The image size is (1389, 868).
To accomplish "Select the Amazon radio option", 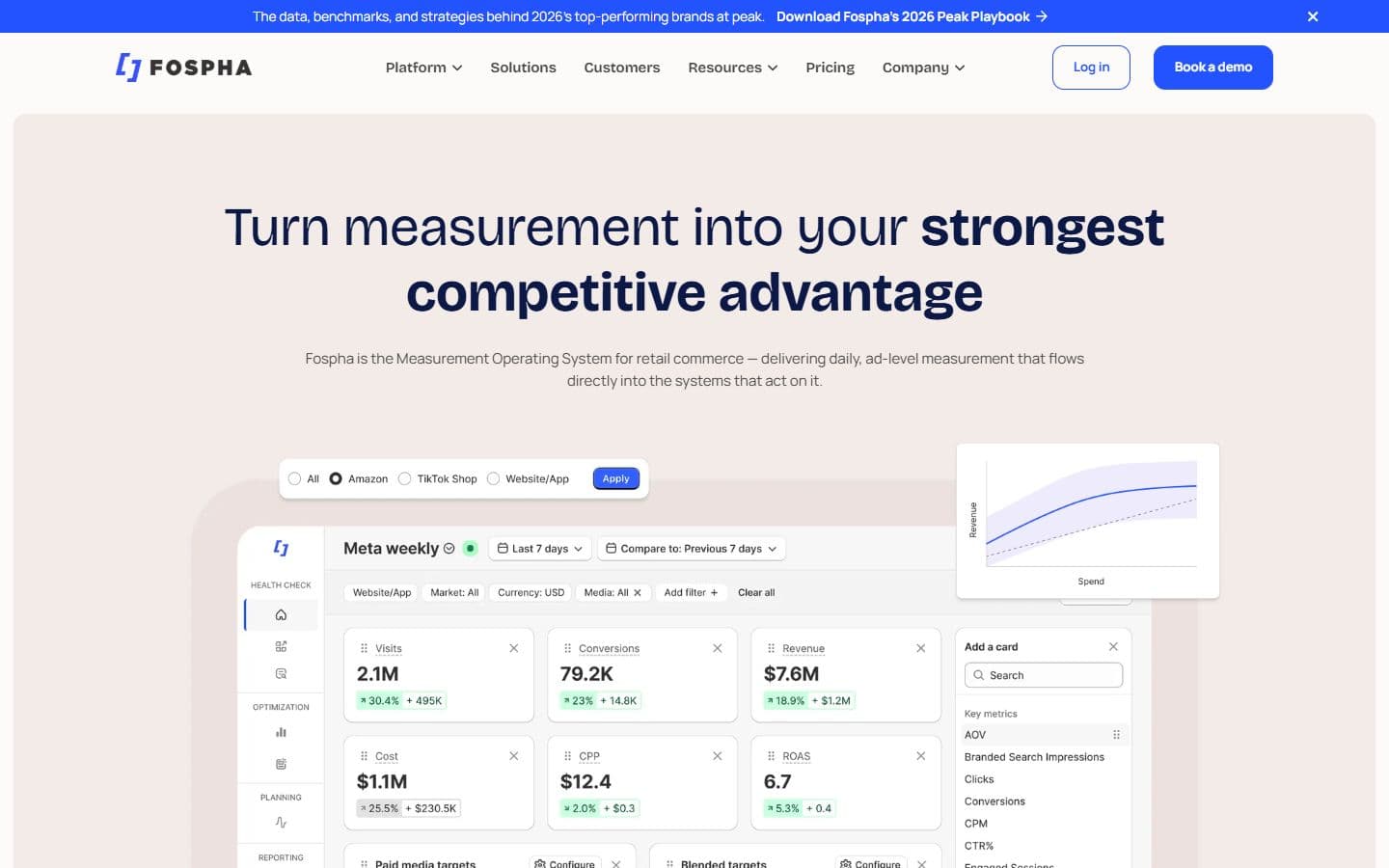I will (x=336, y=478).
